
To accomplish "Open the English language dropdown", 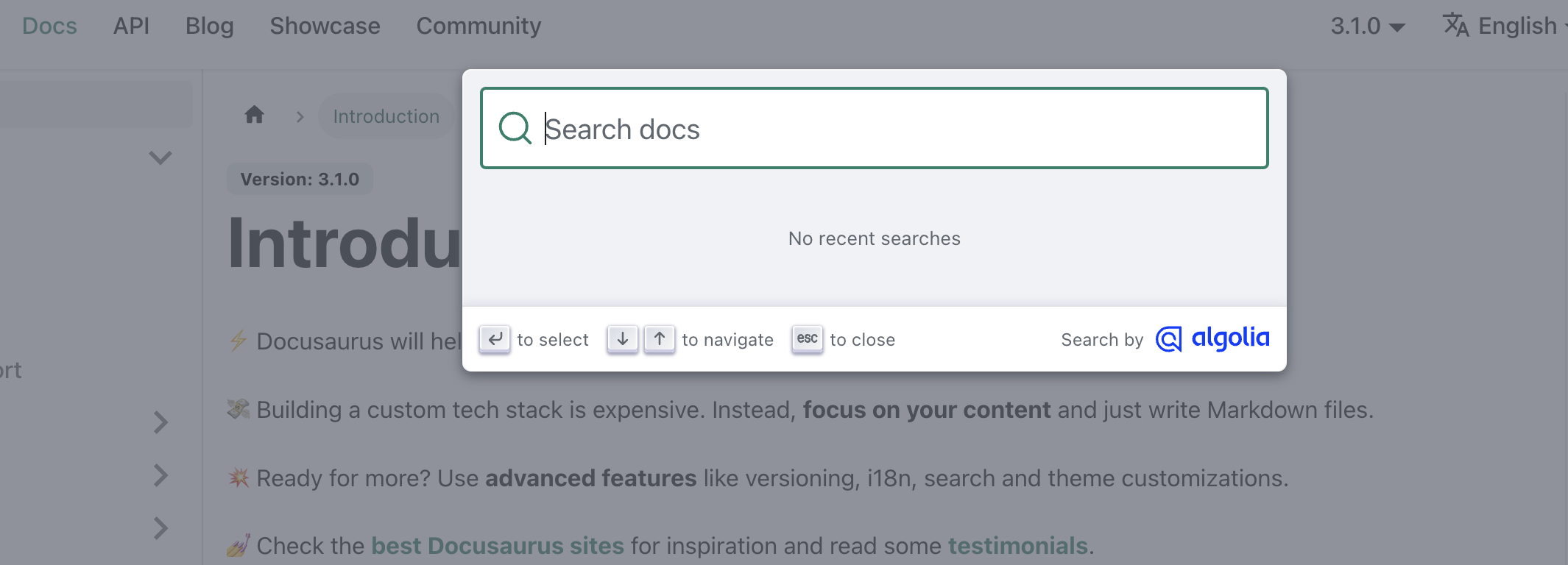I will (x=1505, y=26).
